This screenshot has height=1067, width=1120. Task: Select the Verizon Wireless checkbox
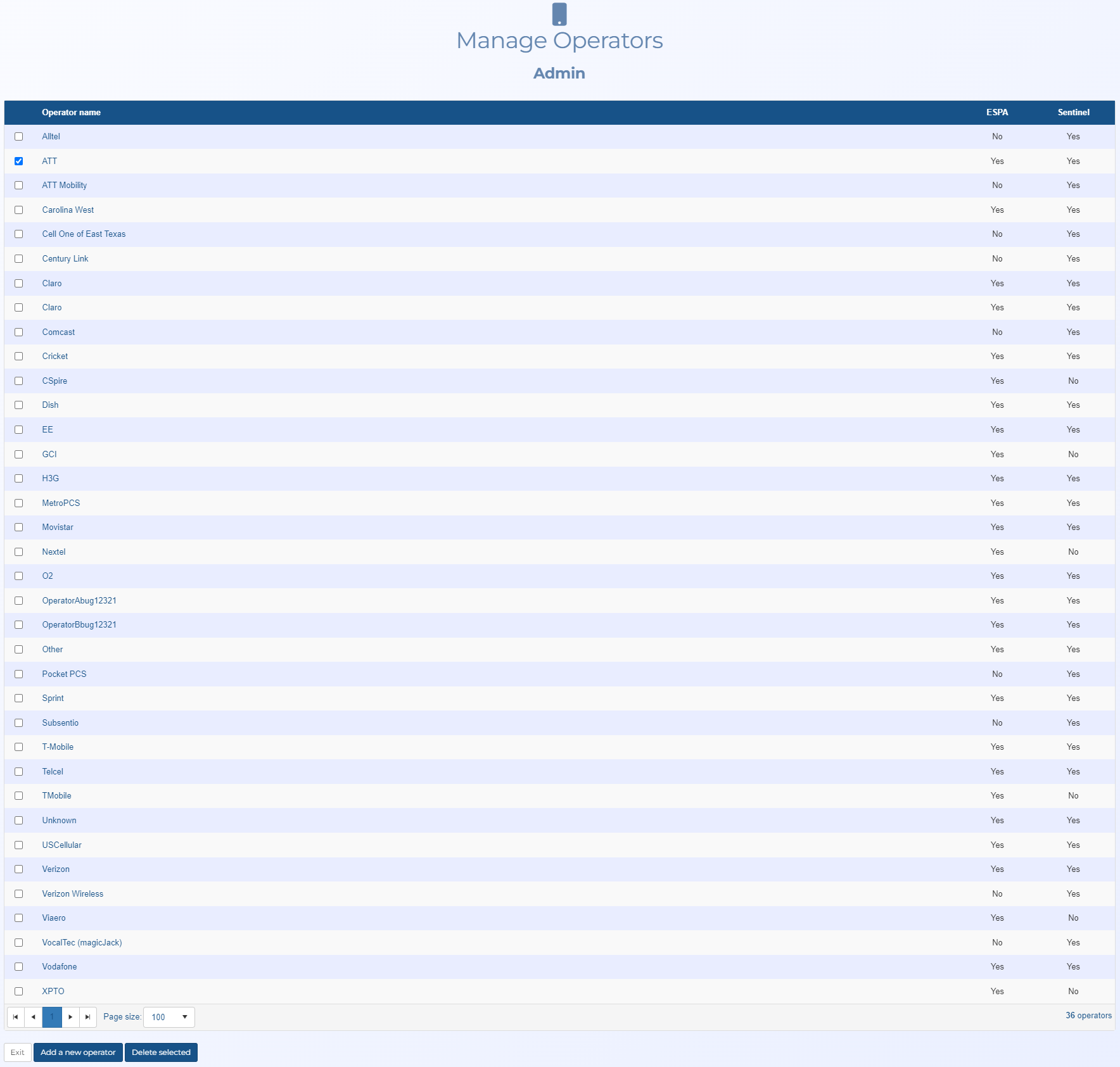(x=19, y=894)
